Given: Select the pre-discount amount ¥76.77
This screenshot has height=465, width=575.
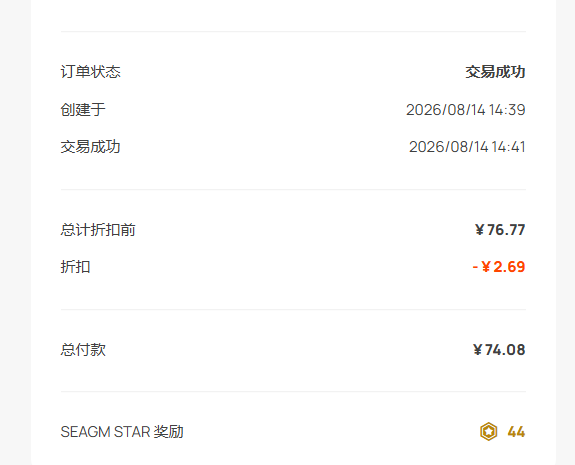Looking at the screenshot, I should pos(500,230).
